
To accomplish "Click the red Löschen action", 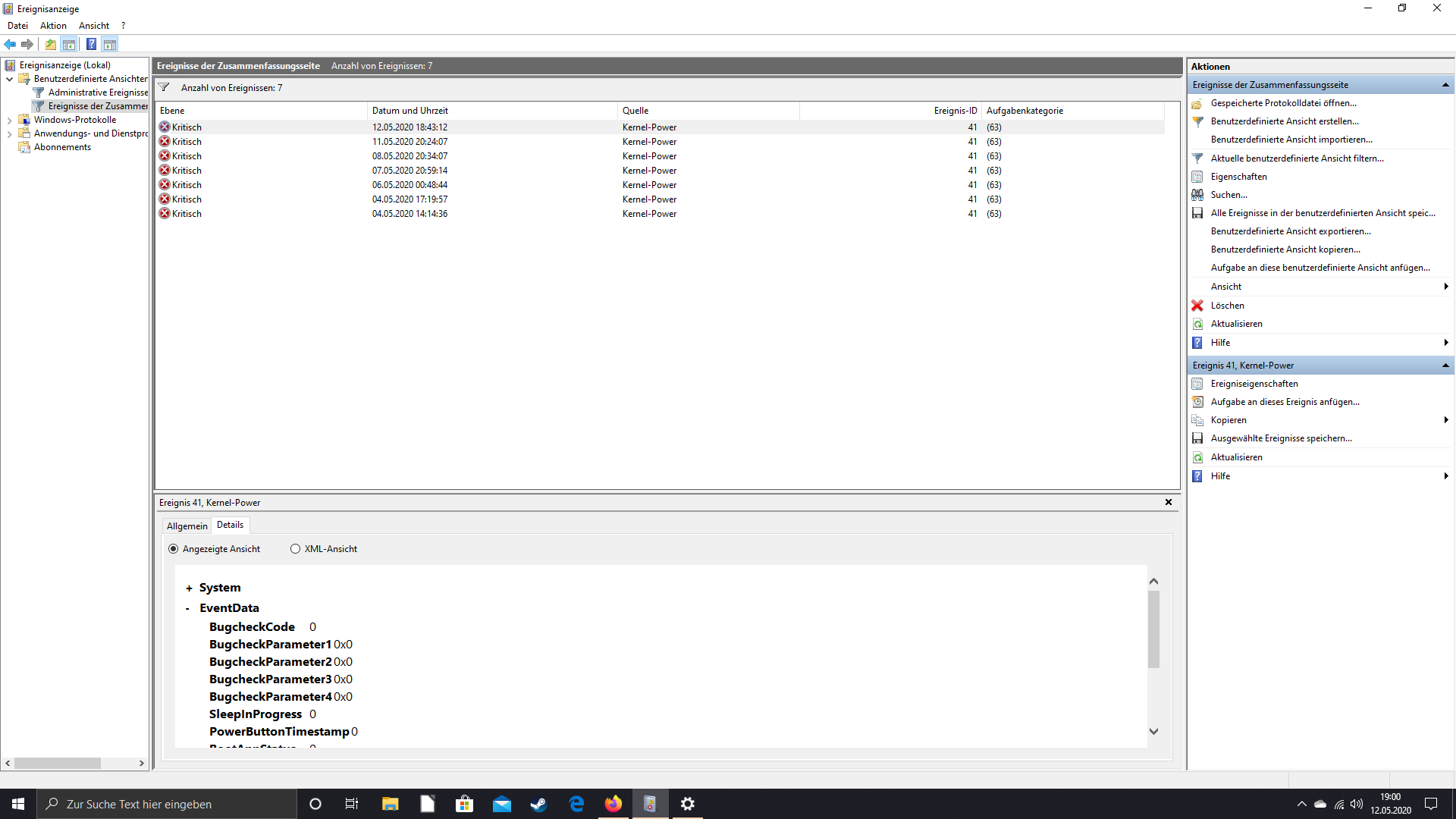I will tap(1227, 306).
